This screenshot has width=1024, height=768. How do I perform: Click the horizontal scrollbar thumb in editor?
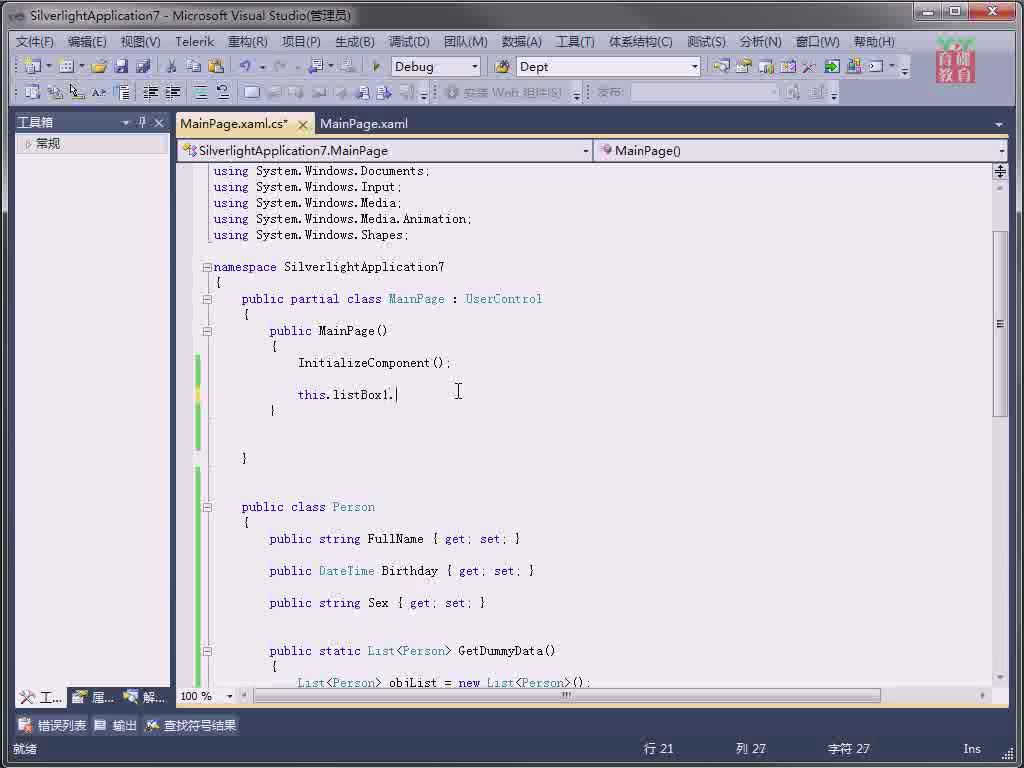pyautogui.click(x=567, y=696)
